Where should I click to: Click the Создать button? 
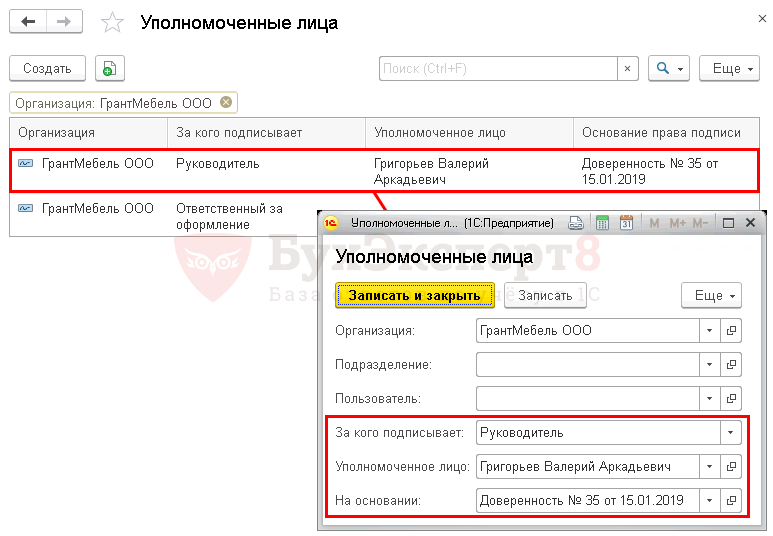[47, 68]
